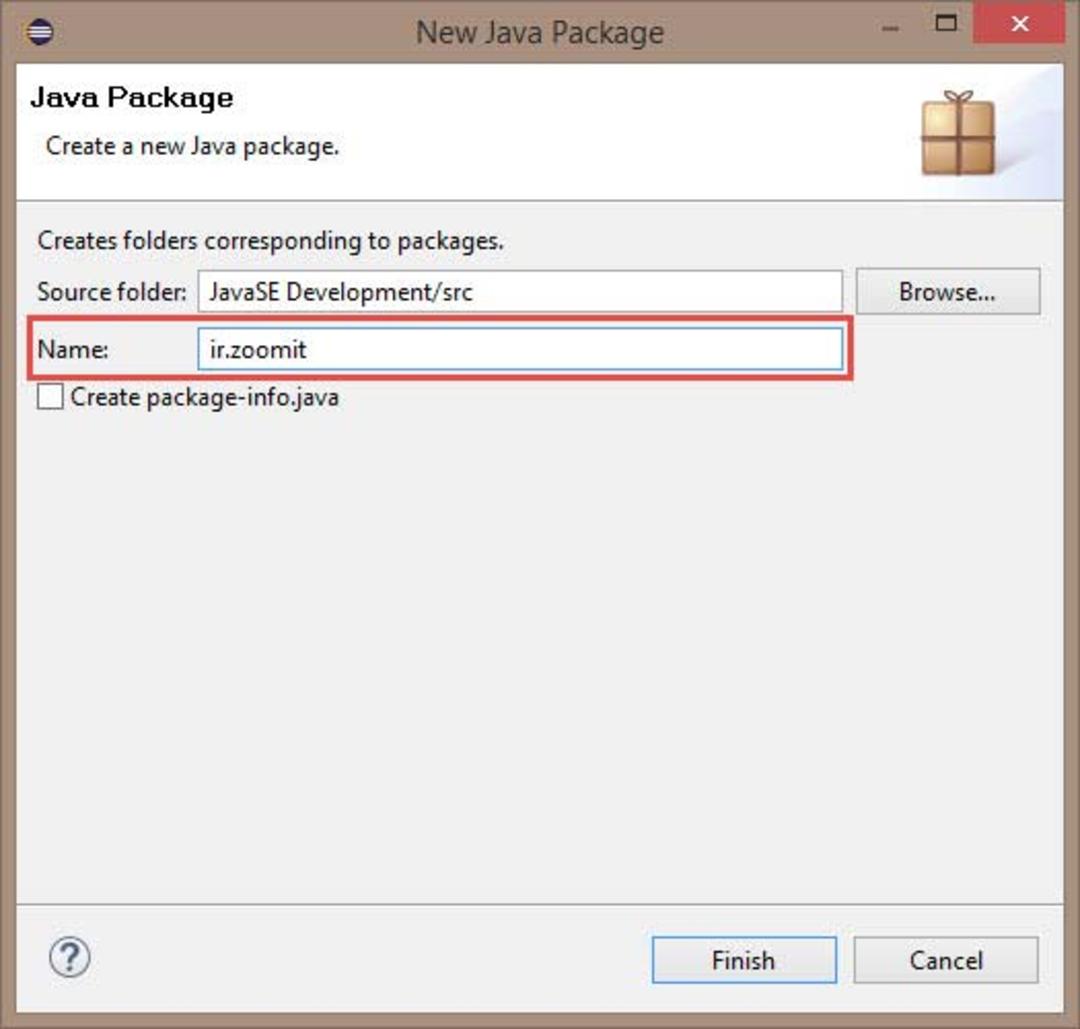Click Finish to create the package

click(744, 959)
